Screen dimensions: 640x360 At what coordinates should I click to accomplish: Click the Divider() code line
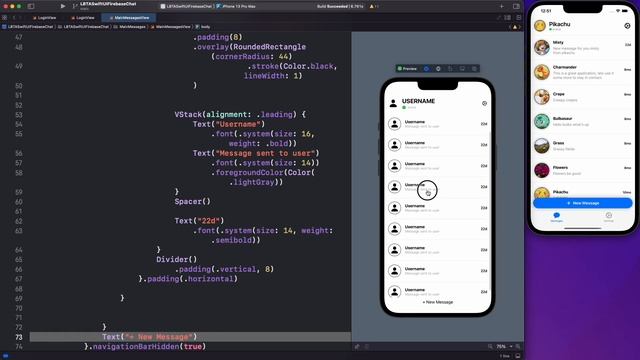click(x=176, y=259)
